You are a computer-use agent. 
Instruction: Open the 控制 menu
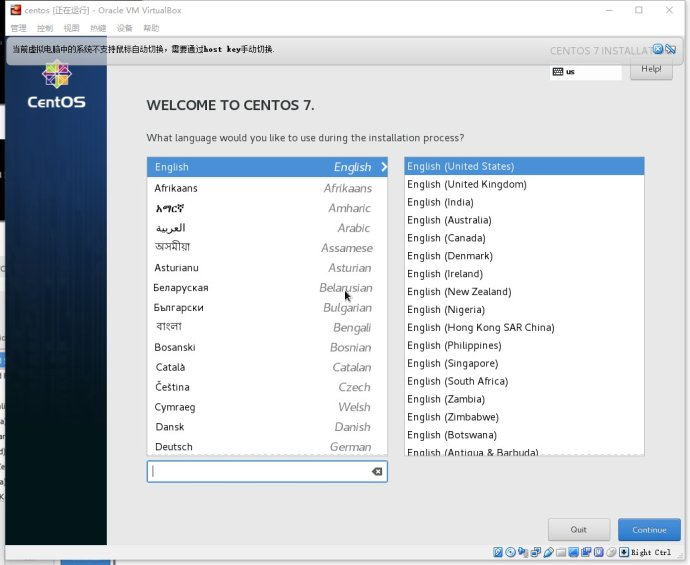45,28
